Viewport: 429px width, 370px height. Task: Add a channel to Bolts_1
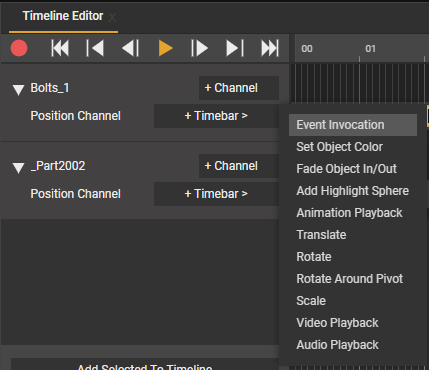[239, 88]
